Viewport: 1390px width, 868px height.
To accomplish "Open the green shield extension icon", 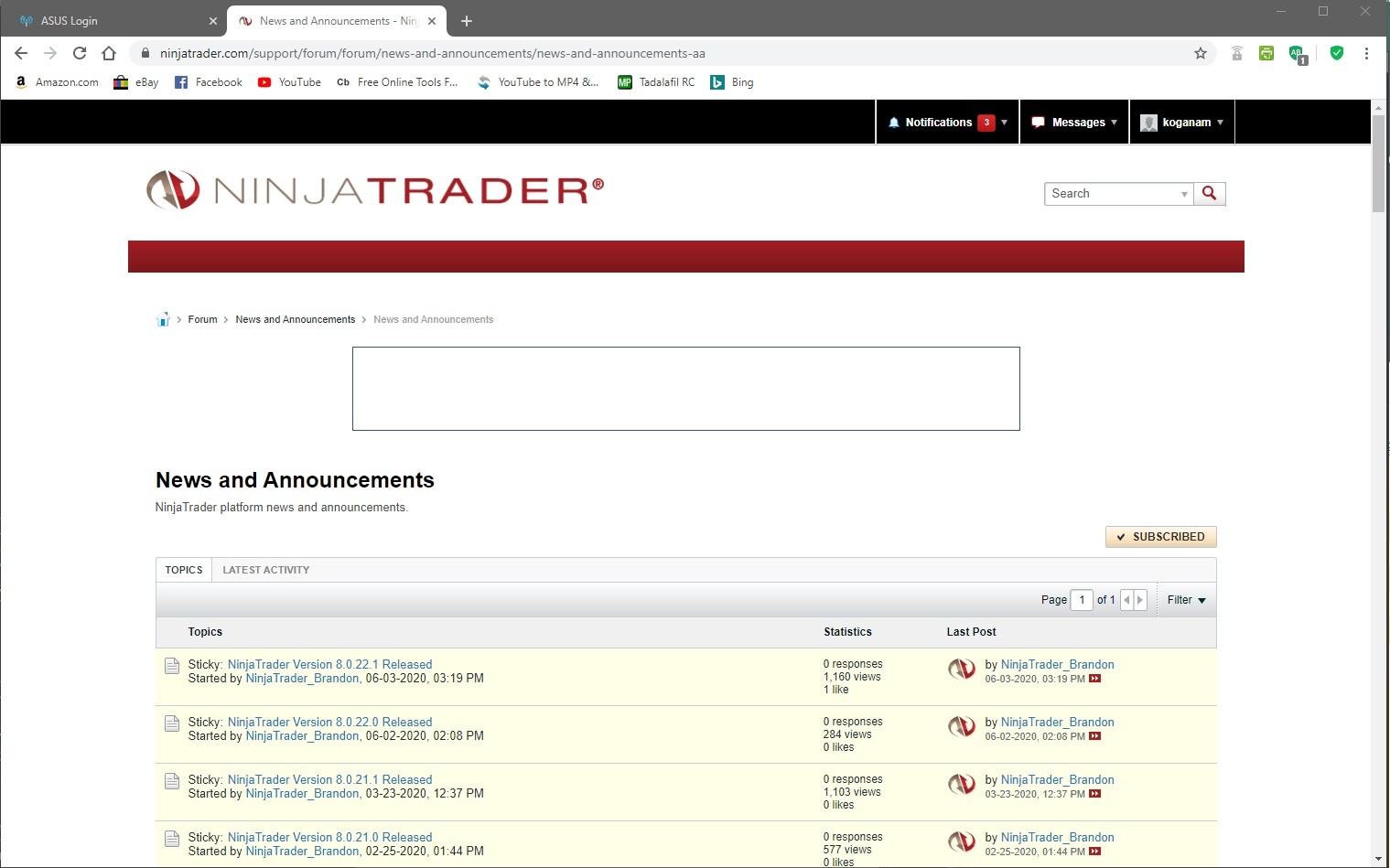I will 1337,53.
